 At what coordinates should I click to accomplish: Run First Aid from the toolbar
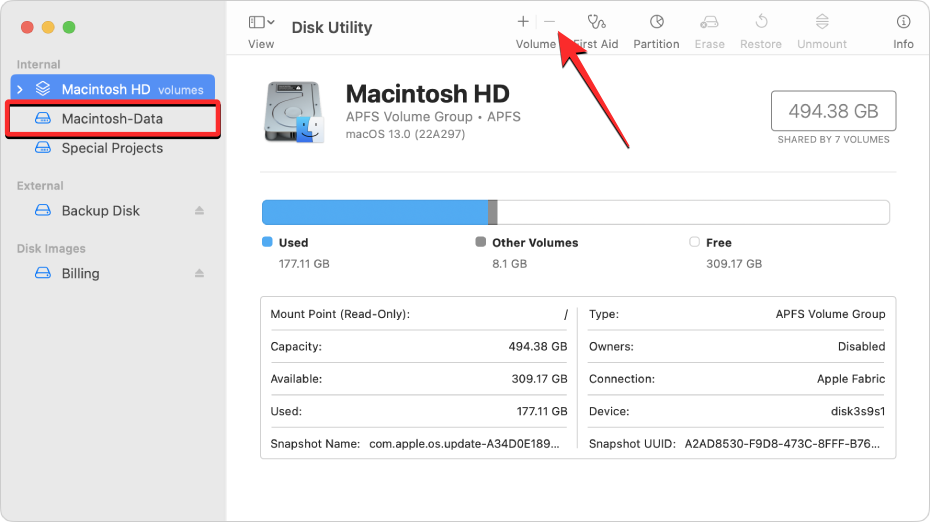pos(597,21)
